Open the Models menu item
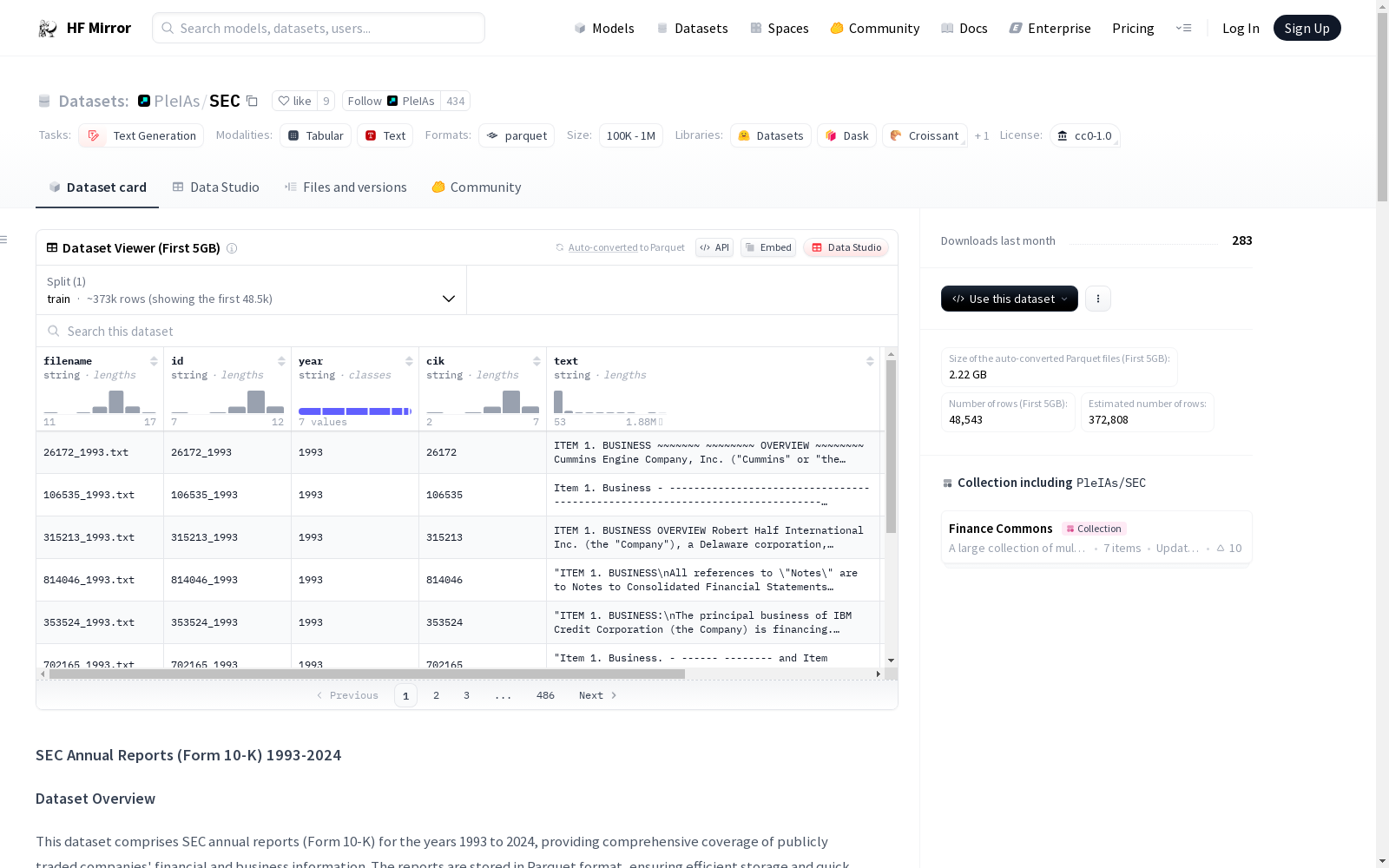 [x=604, y=28]
